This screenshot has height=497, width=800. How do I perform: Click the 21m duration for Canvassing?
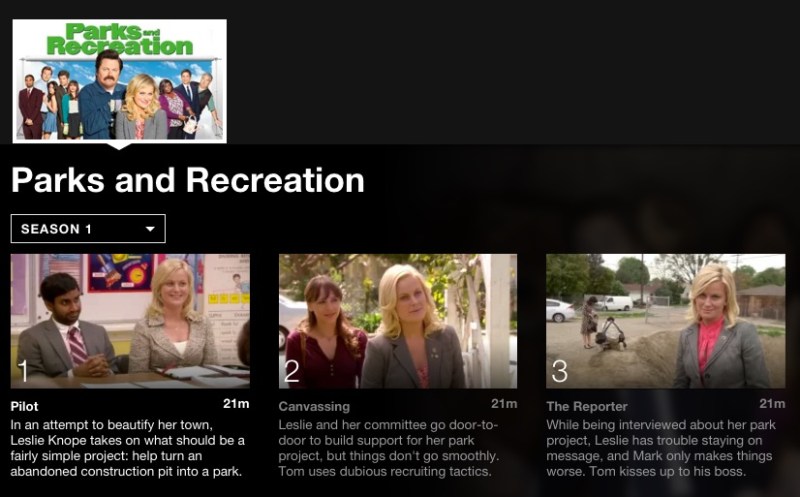tap(504, 404)
